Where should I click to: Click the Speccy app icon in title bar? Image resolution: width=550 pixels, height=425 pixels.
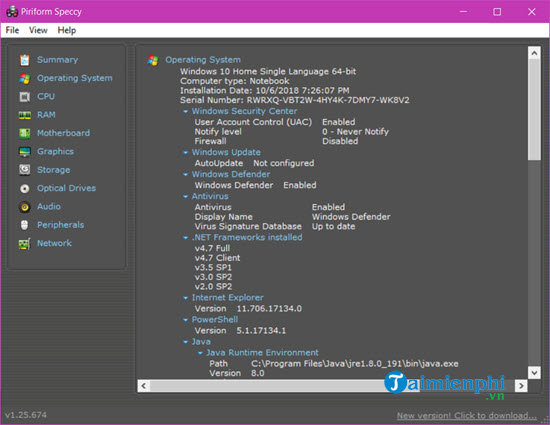pos(12,12)
